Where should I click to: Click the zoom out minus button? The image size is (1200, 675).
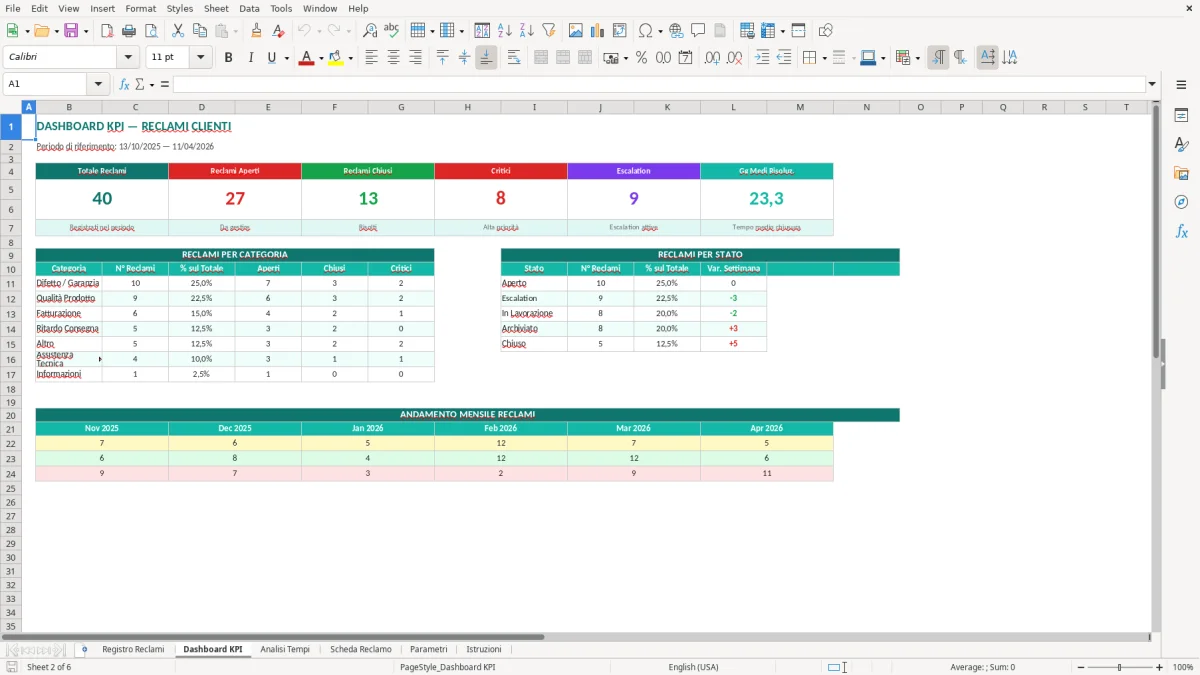click(x=1079, y=667)
